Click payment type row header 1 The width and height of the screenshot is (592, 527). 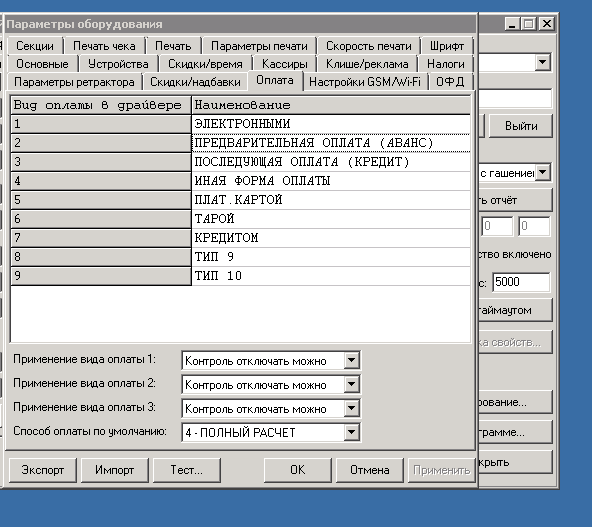(x=101, y=124)
